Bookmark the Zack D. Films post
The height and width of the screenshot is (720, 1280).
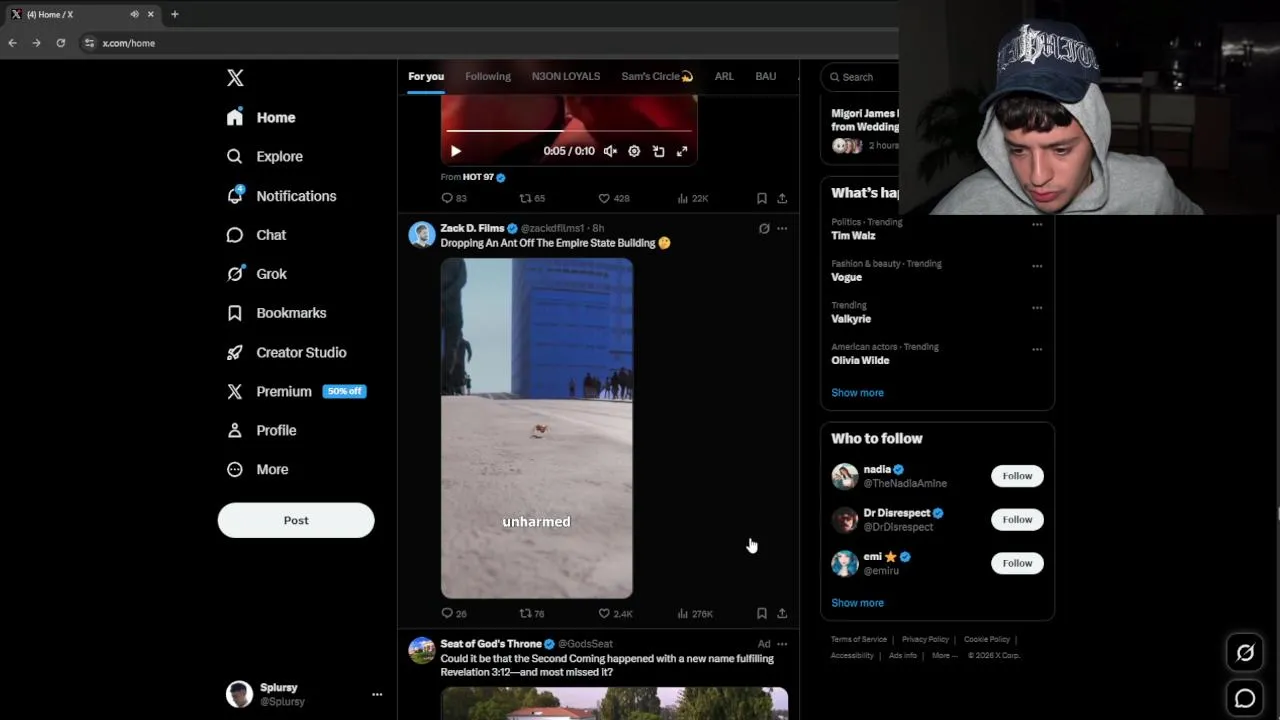click(x=762, y=613)
